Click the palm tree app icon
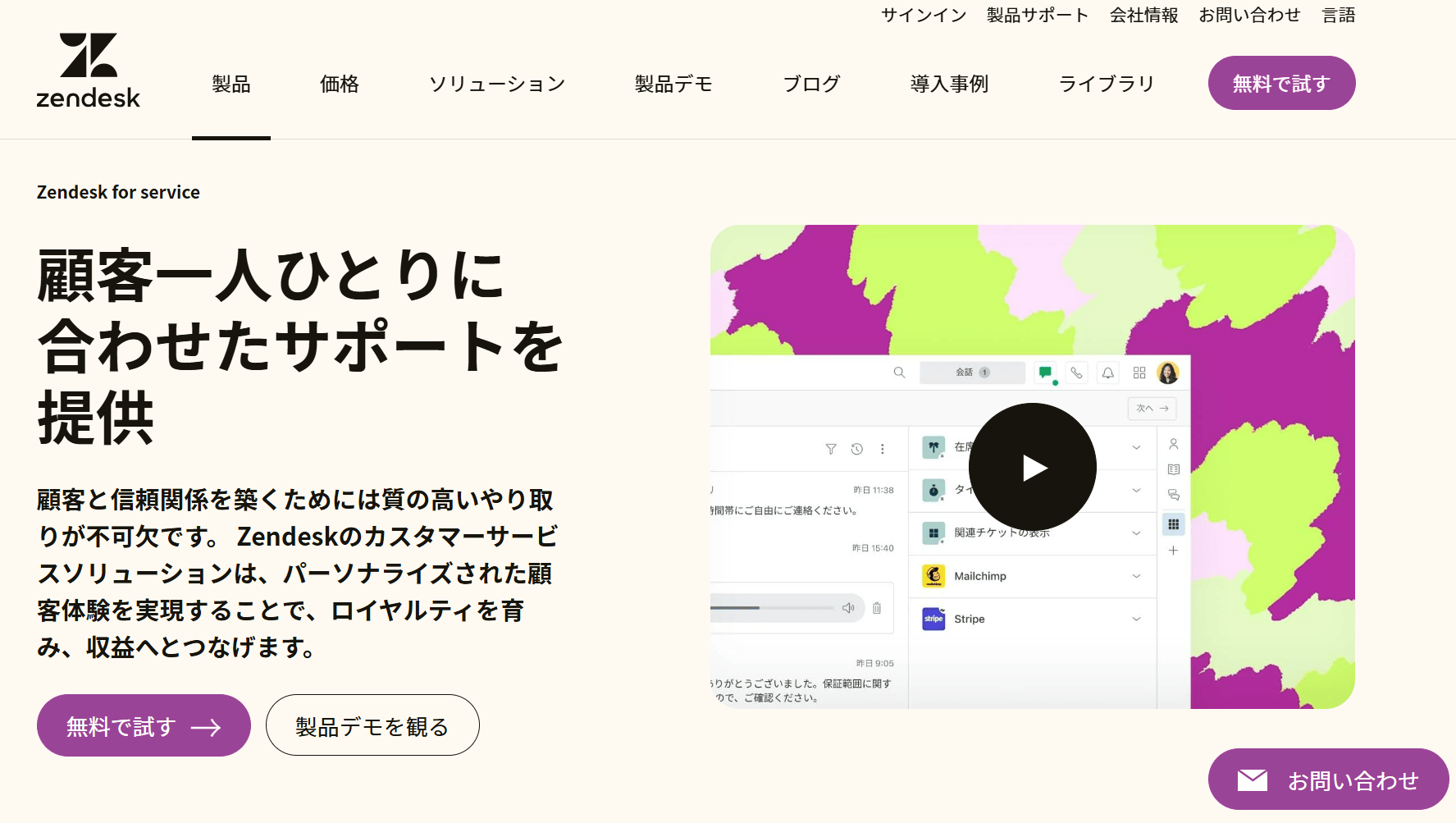 coord(933,447)
